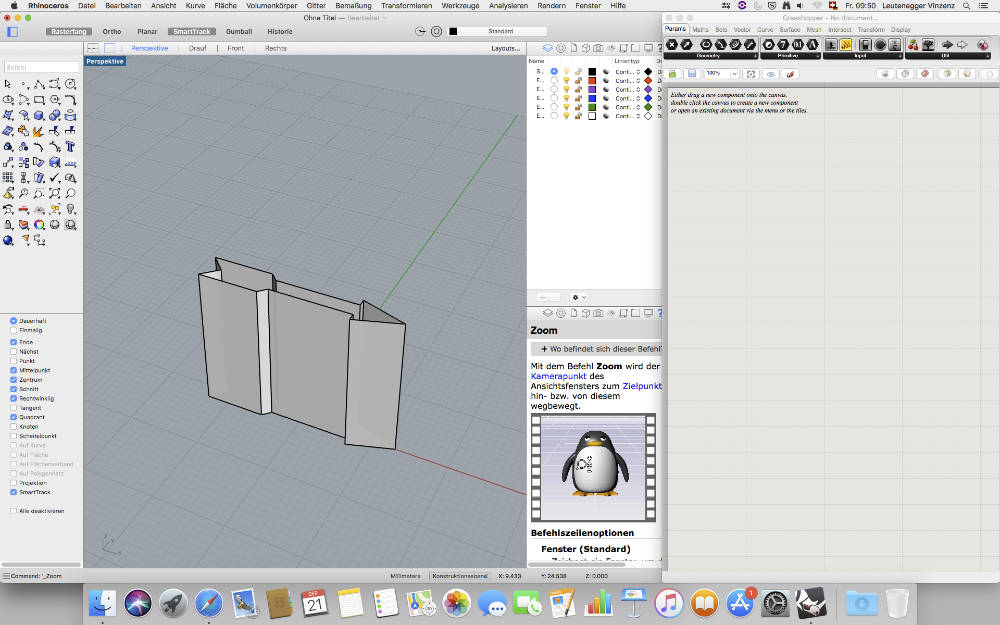Select the polyline drawing tool
The image size is (1000, 625).
point(39,84)
